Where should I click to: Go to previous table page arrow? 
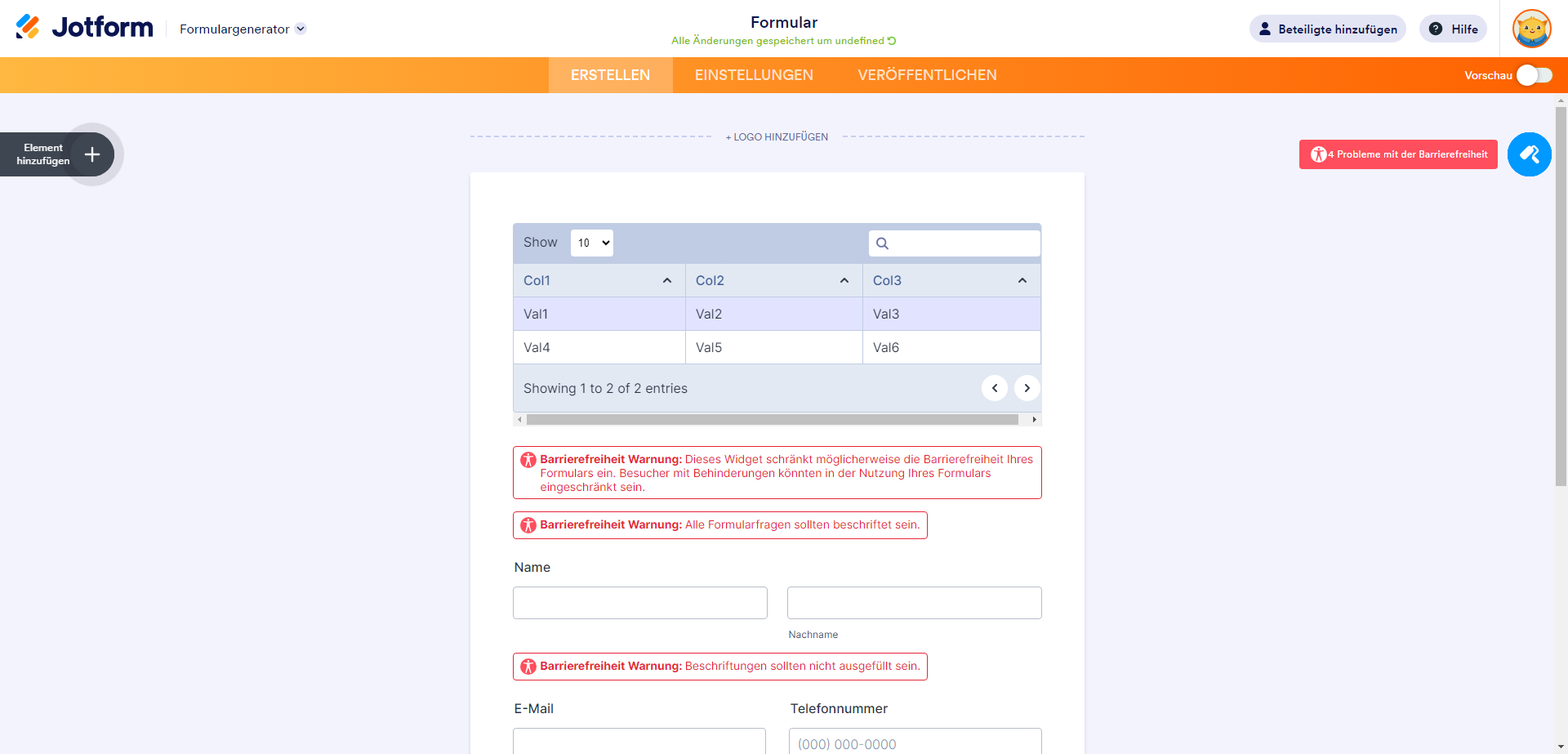(994, 388)
